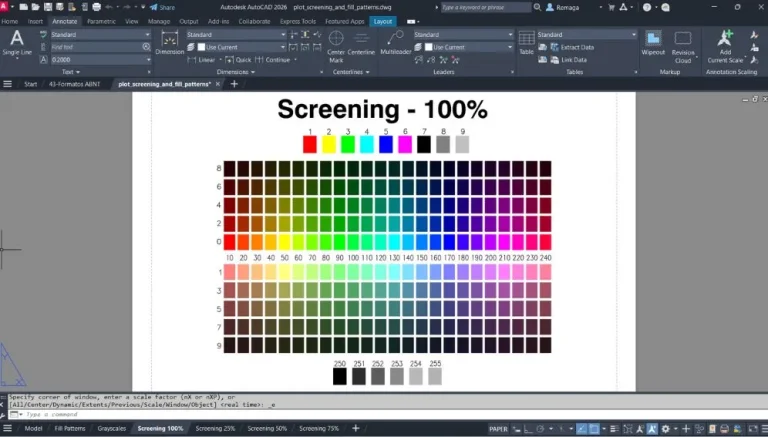The height and width of the screenshot is (437, 768).
Task: Open the Home ribbon tab
Action: point(9,22)
